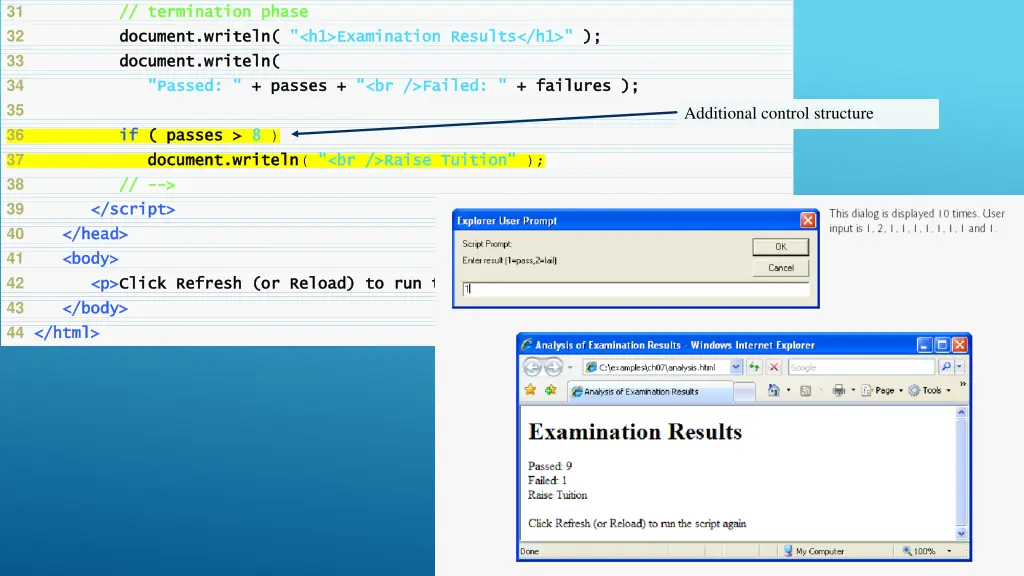Click the red Stop X icon
The height and width of the screenshot is (576, 1024).
pos(774,367)
